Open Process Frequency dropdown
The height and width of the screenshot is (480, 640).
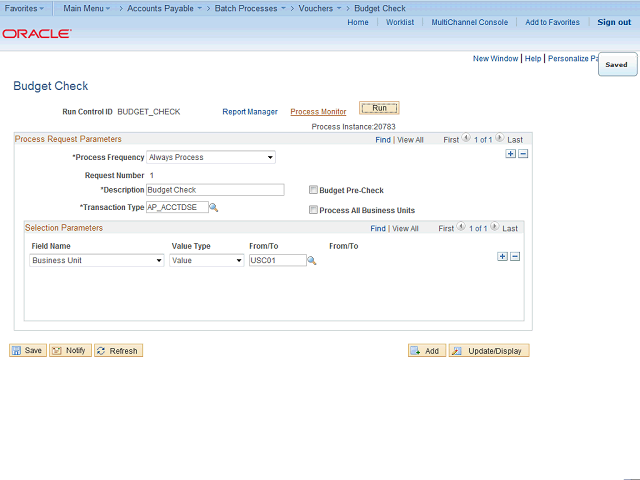point(211,157)
